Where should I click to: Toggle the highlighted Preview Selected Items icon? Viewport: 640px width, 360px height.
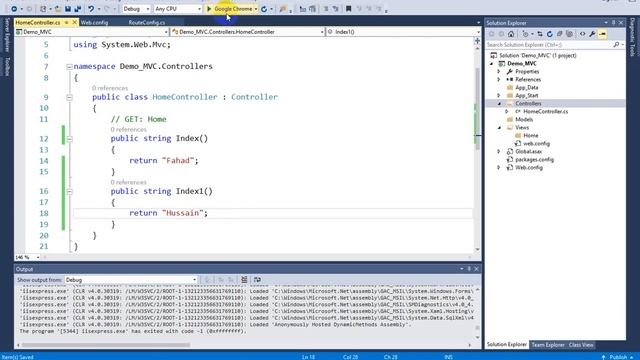click(602, 34)
